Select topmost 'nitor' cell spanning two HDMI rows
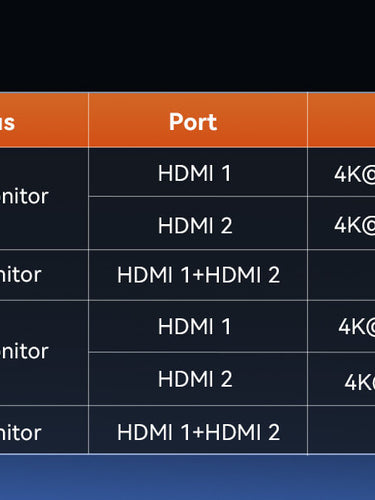 44,199
